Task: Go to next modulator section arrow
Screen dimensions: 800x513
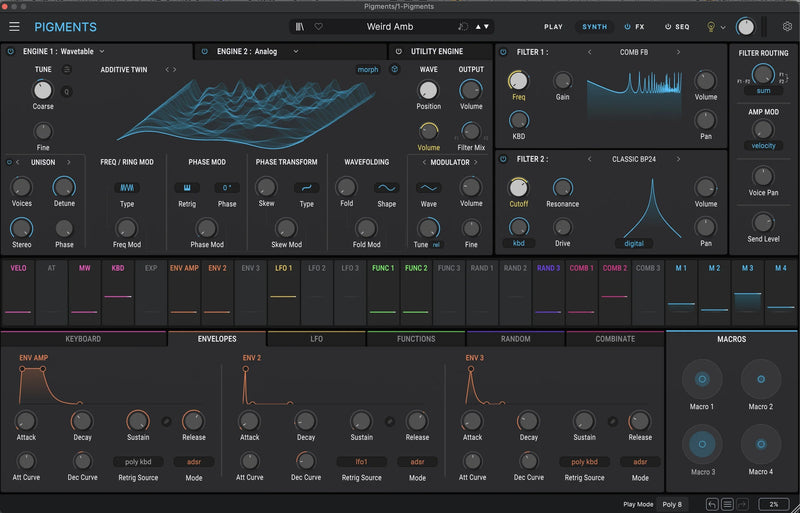Action: (x=476, y=162)
